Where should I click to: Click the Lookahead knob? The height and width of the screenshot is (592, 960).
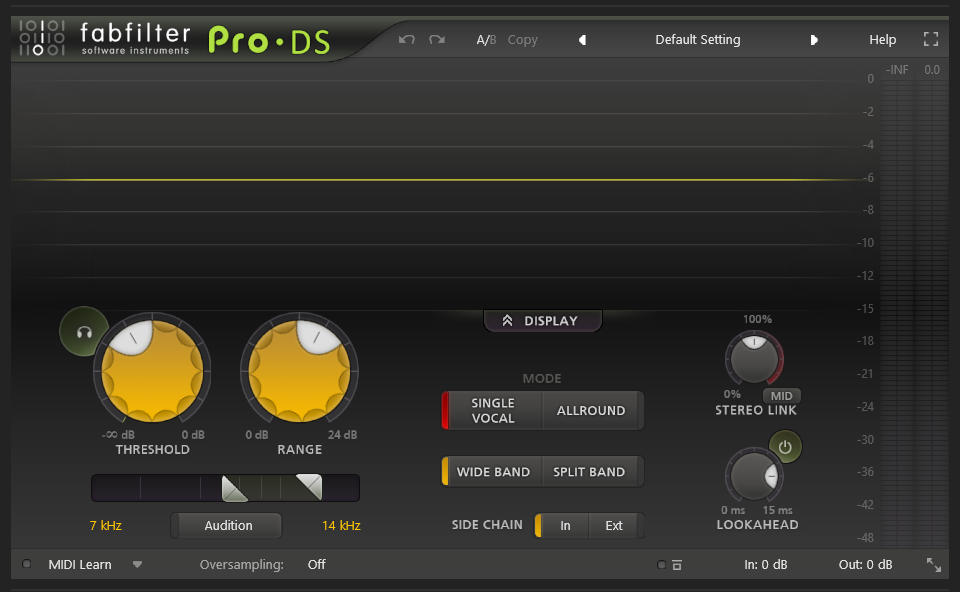coord(754,477)
